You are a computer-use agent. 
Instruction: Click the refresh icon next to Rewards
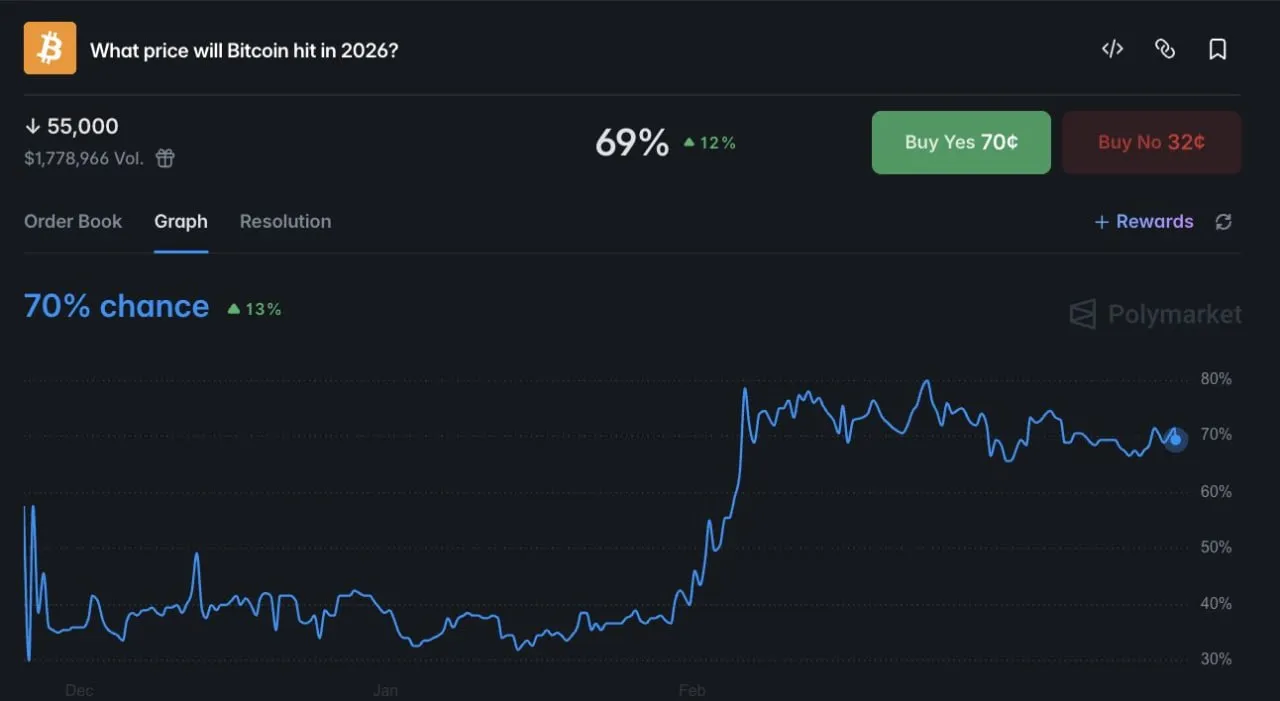pos(1223,222)
